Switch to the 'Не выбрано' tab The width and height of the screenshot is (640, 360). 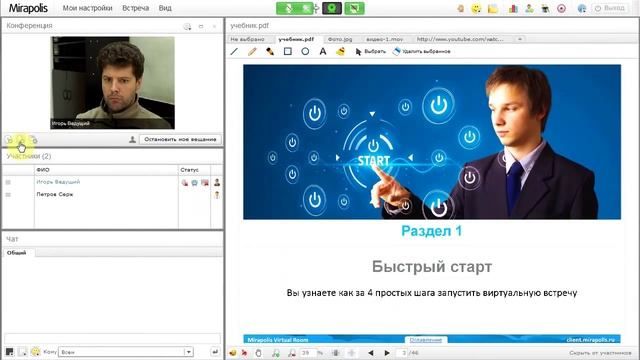pyautogui.click(x=247, y=39)
